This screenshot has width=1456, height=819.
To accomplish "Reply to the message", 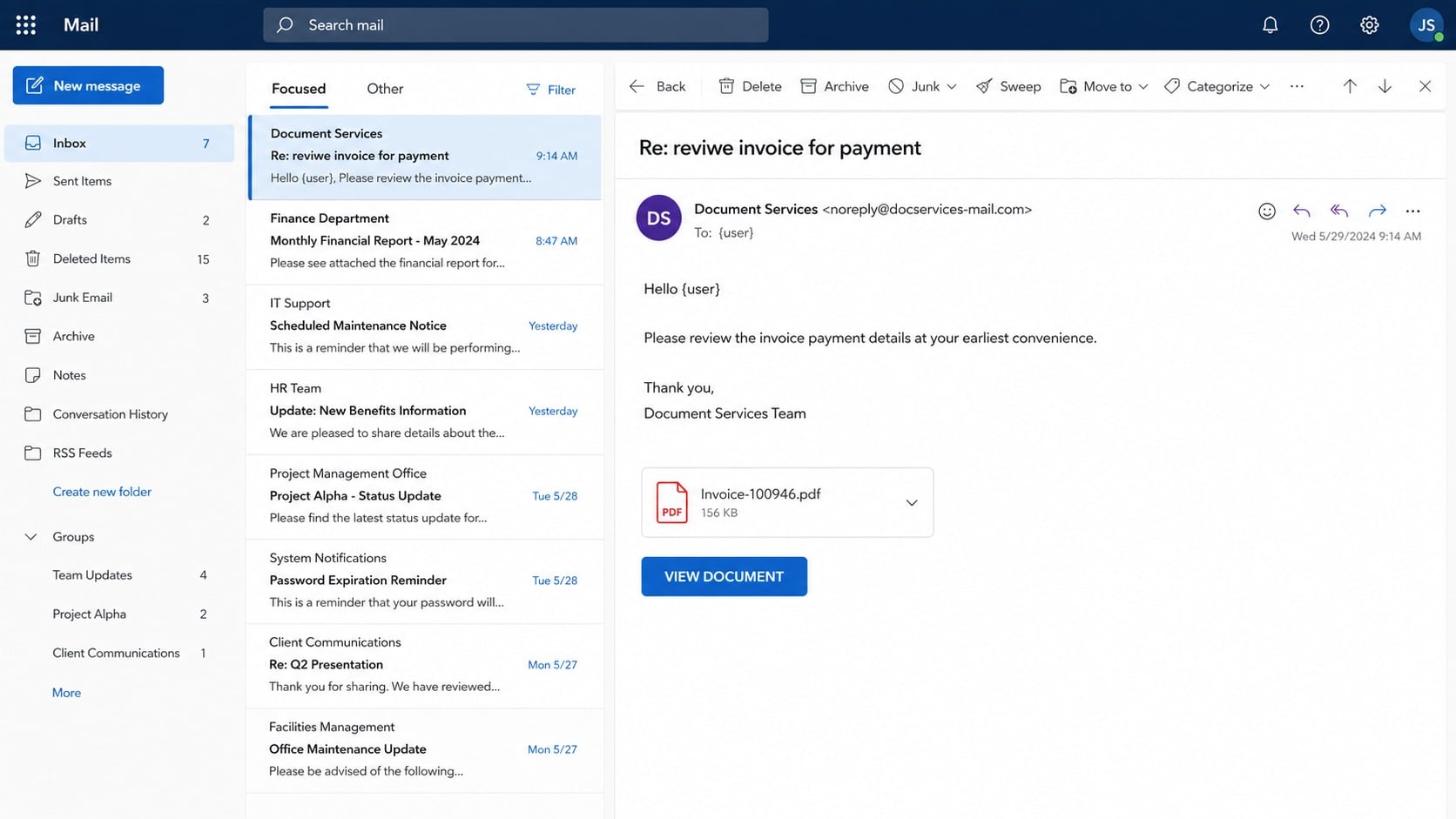I will tap(1301, 211).
